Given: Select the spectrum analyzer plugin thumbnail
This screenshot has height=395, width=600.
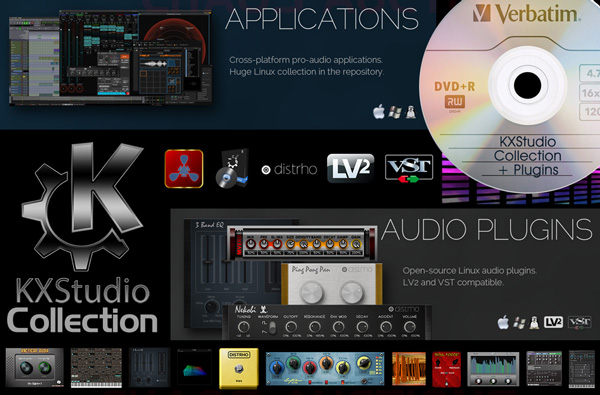Looking at the screenshot, I should tap(493, 369).
